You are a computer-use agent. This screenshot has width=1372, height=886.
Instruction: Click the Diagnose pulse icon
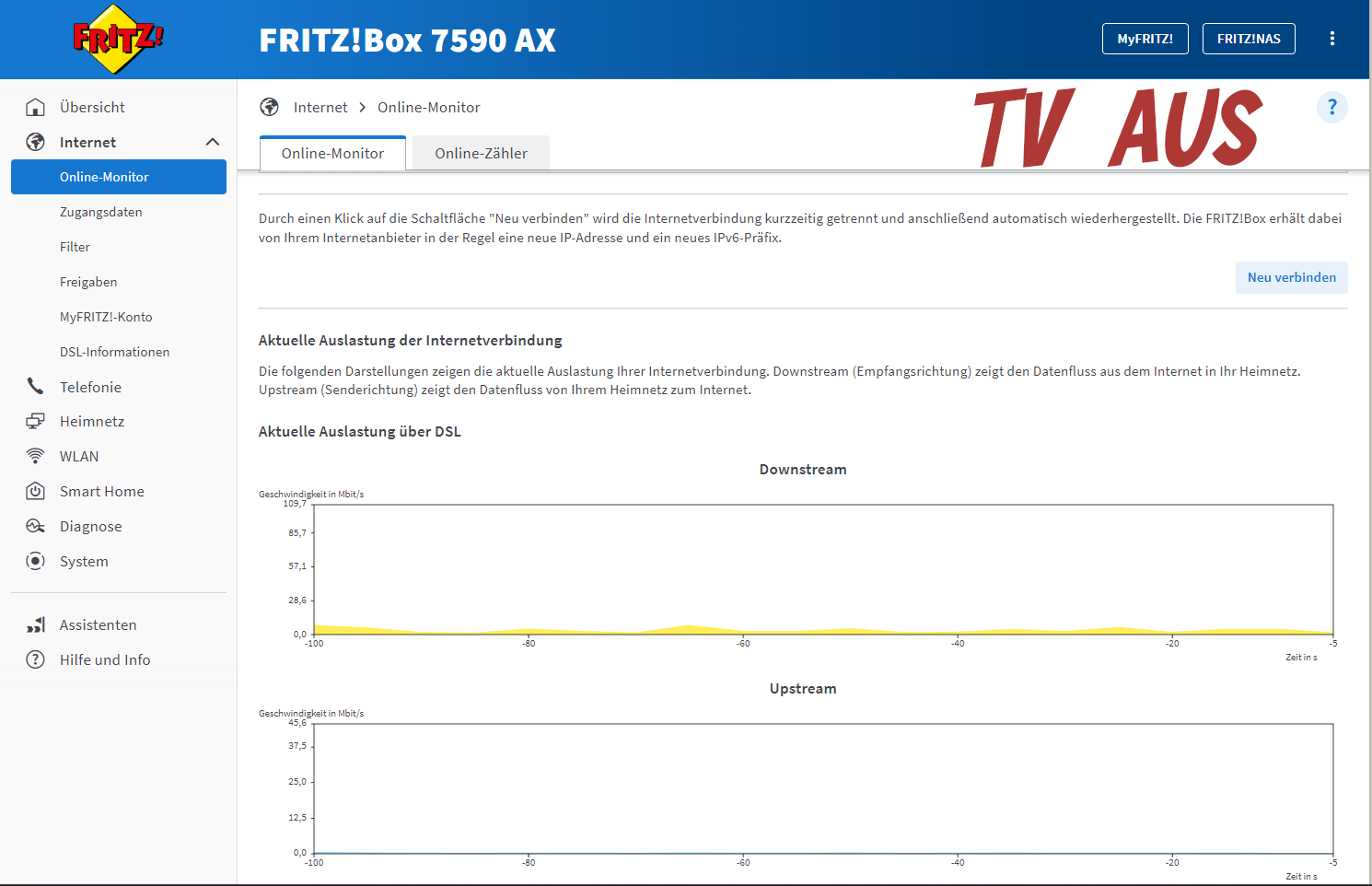coord(35,526)
